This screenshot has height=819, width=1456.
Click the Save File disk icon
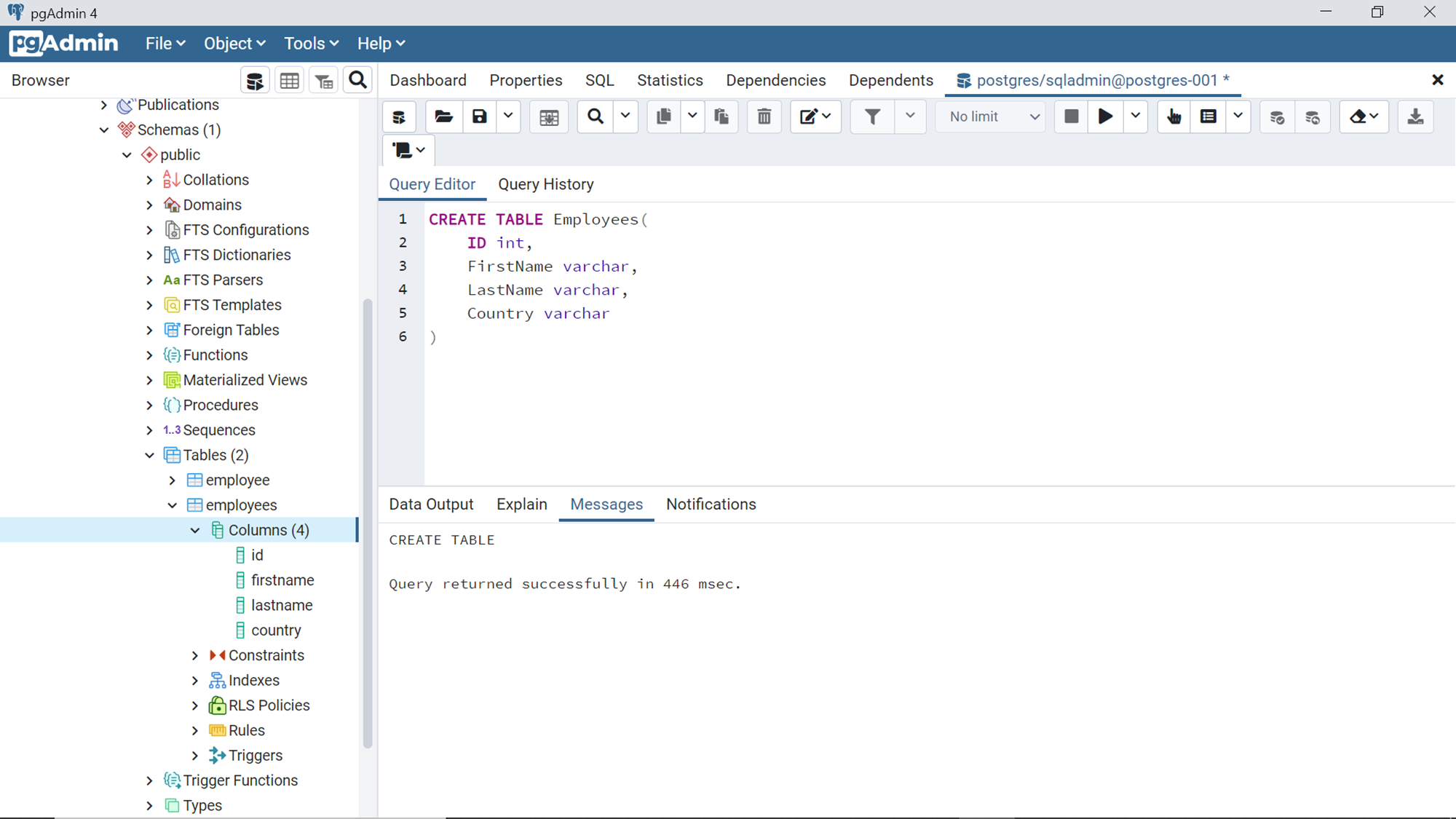click(x=479, y=116)
